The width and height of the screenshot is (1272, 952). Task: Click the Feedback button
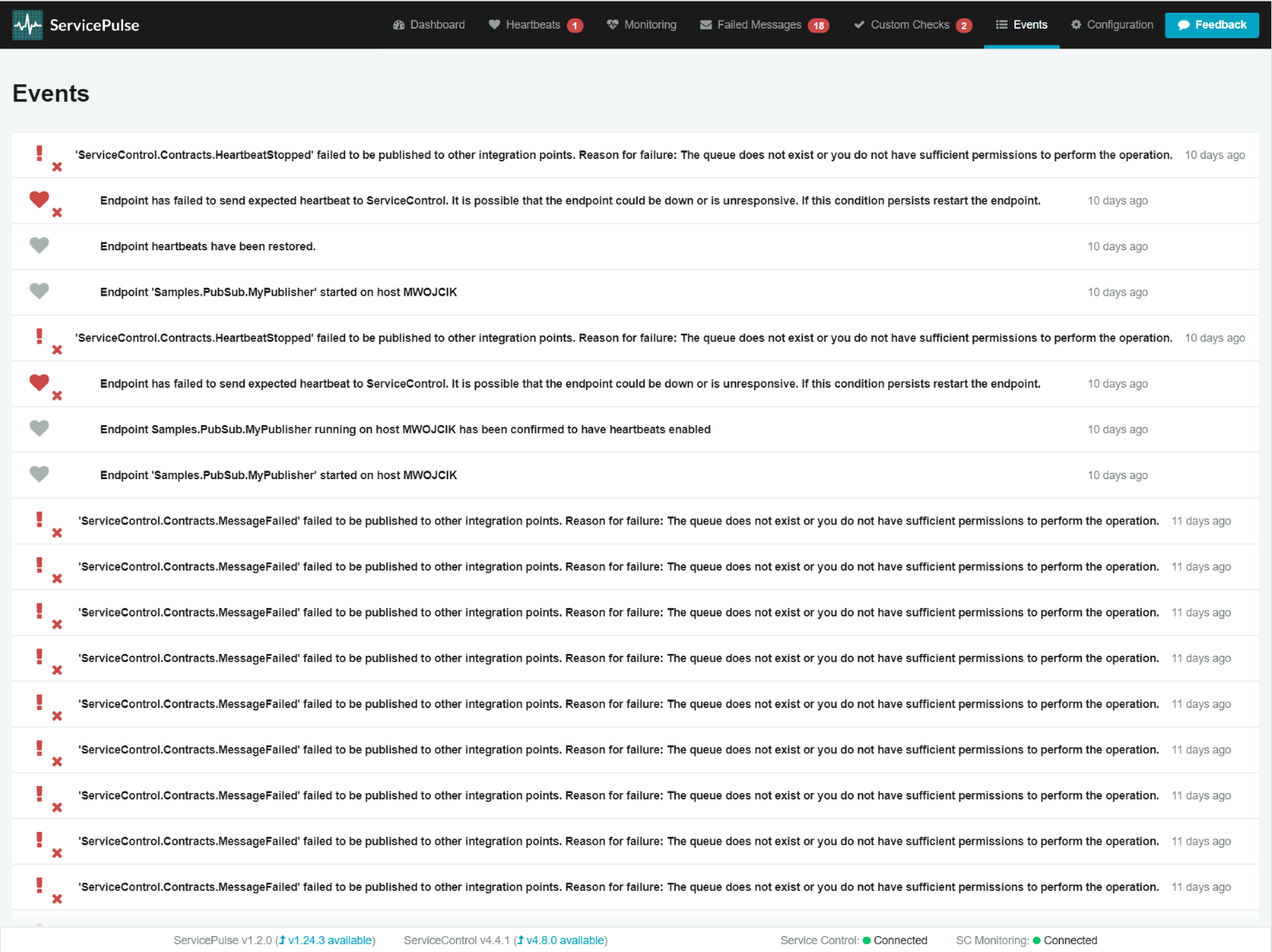coord(1212,25)
